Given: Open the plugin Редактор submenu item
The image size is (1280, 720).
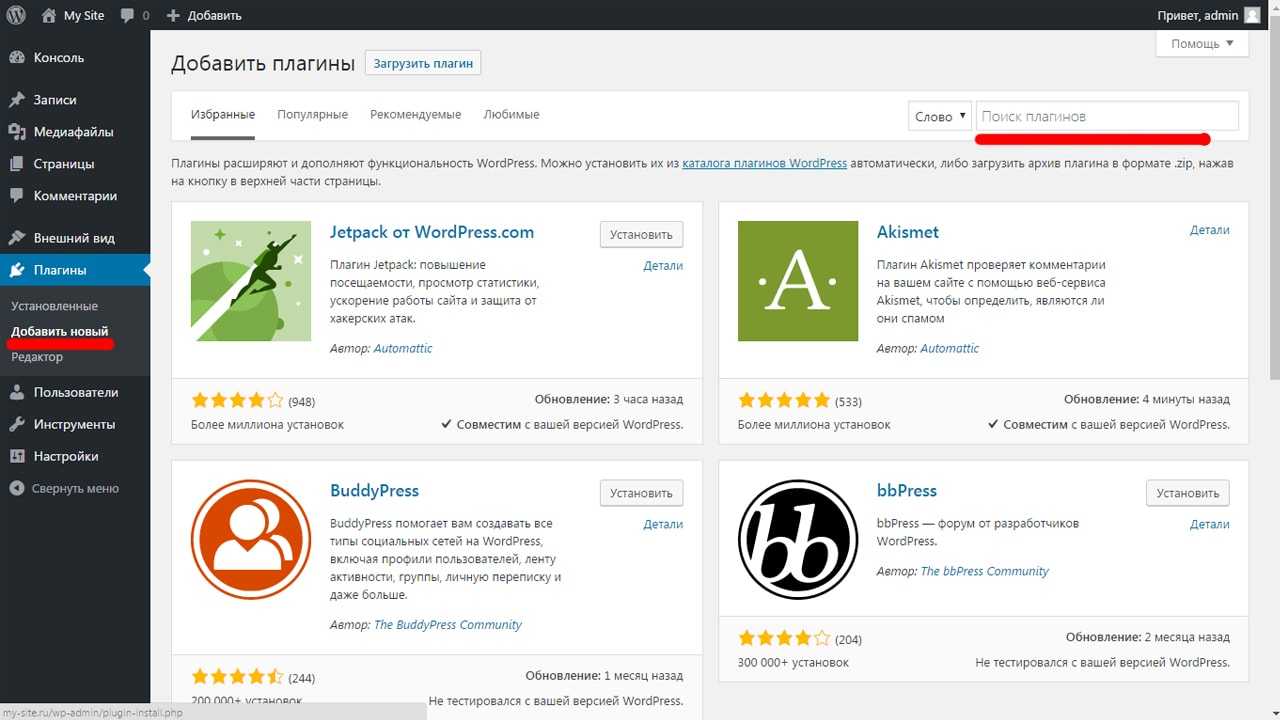Looking at the screenshot, I should tap(37, 357).
